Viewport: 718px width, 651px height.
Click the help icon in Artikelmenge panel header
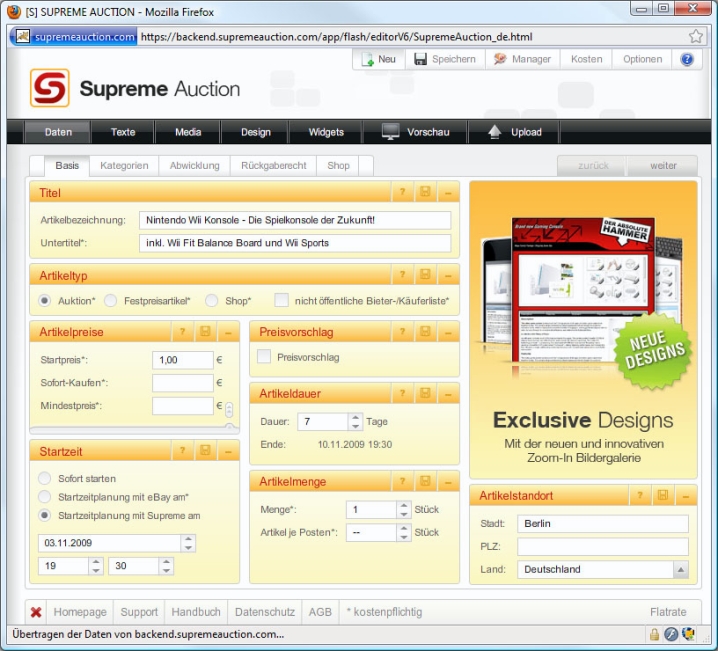point(401,481)
